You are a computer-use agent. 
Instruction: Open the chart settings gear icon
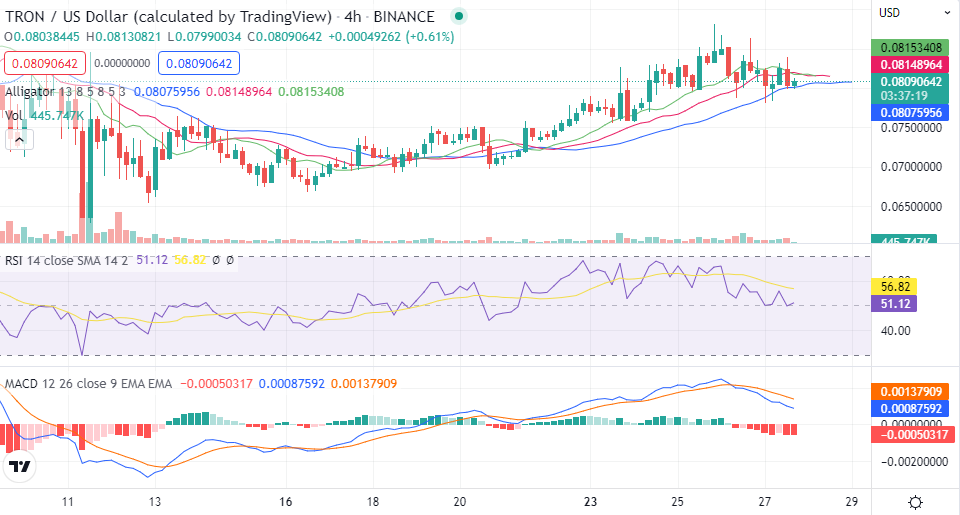point(915,503)
